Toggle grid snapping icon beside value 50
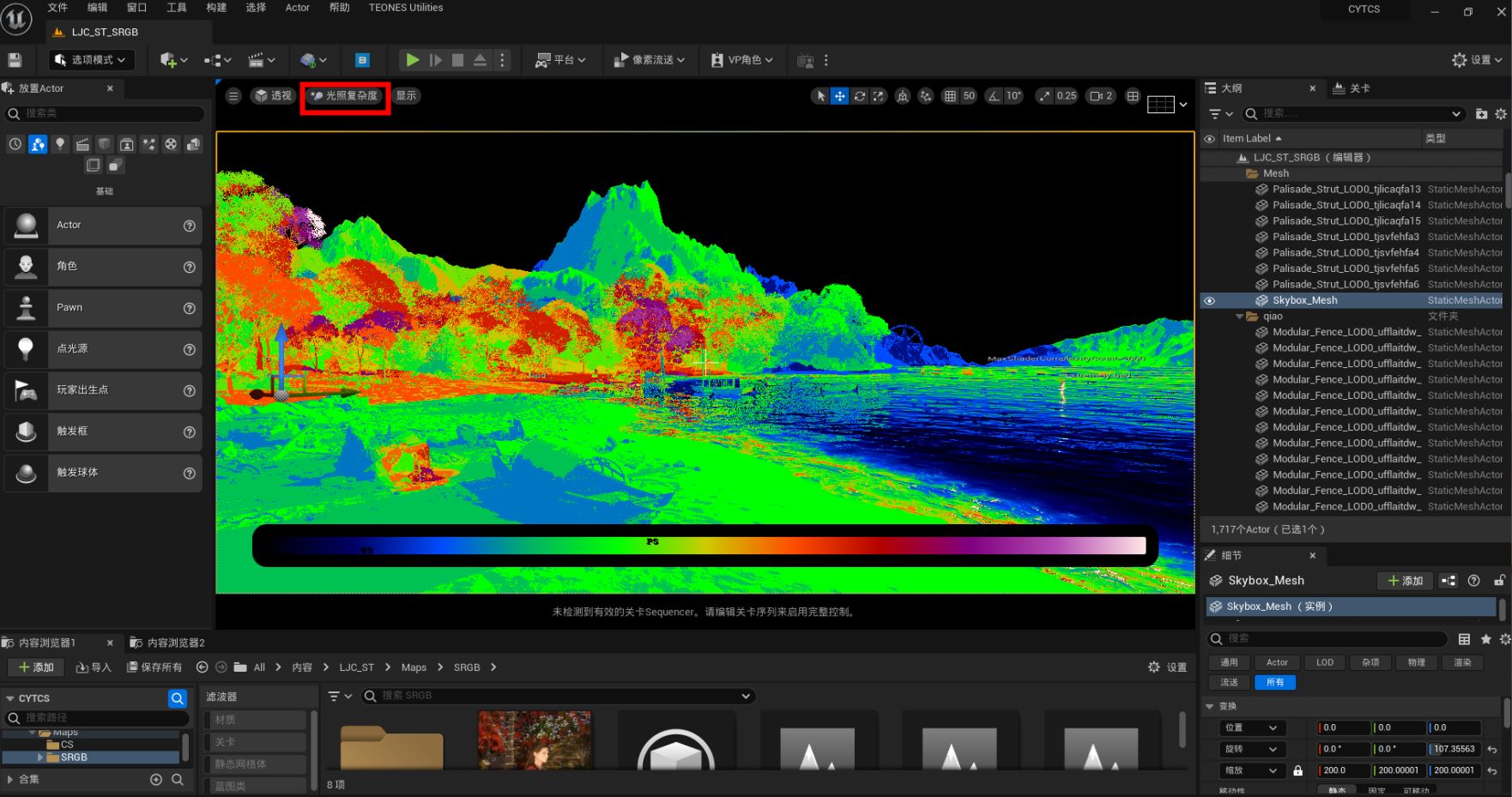 point(950,96)
